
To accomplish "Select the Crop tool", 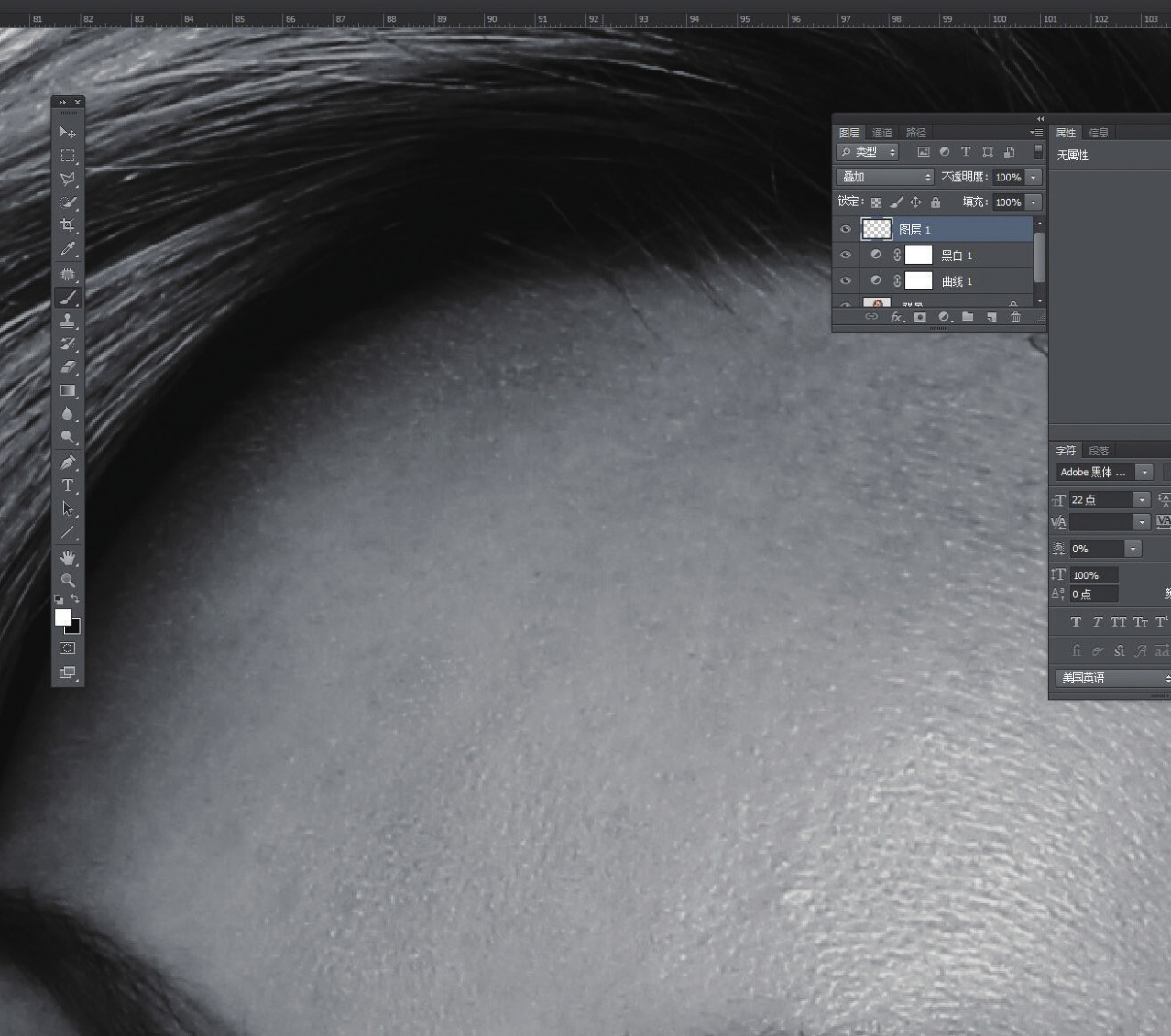I will coord(68,225).
